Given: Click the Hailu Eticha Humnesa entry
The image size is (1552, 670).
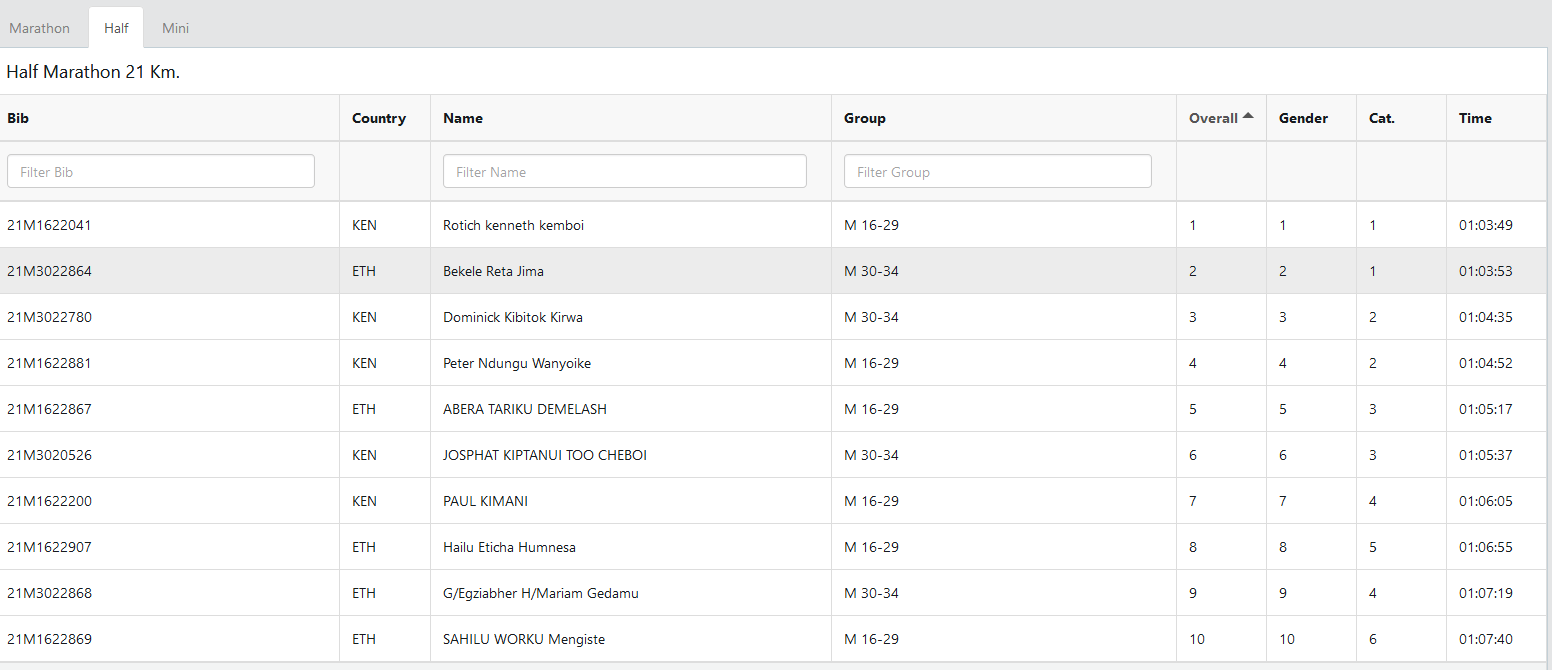Looking at the screenshot, I should (x=509, y=547).
